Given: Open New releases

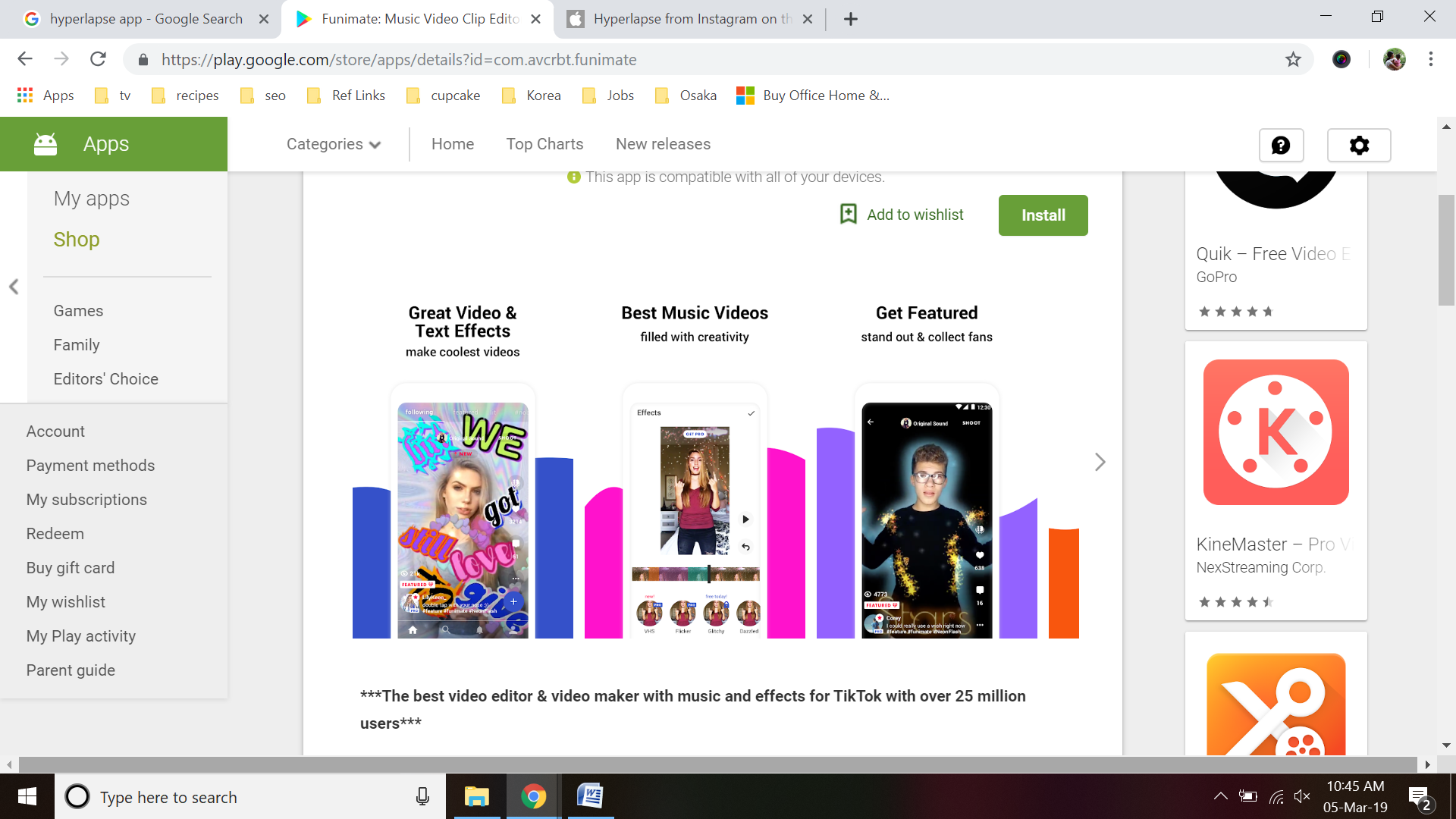Looking at the screenshot, I should 663,144.
